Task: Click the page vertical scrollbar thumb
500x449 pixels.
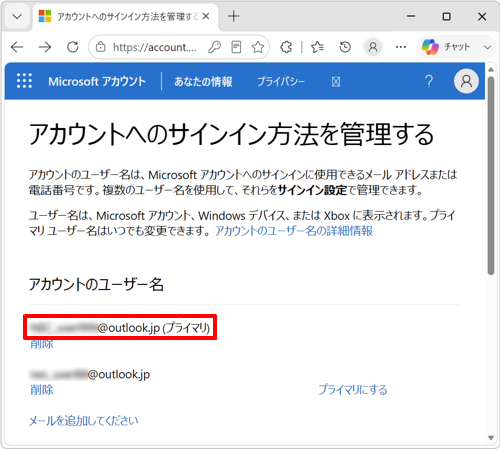Action: (491, 176)
